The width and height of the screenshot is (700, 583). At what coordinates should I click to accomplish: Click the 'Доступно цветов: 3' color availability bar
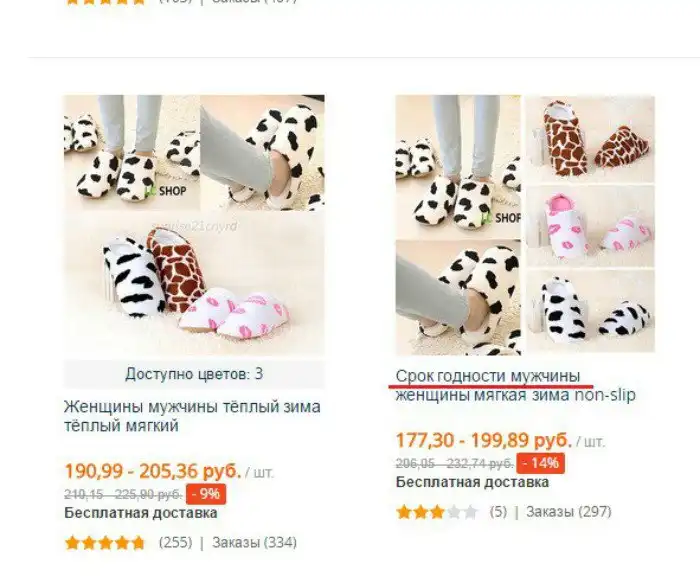(x=194, y=374)
